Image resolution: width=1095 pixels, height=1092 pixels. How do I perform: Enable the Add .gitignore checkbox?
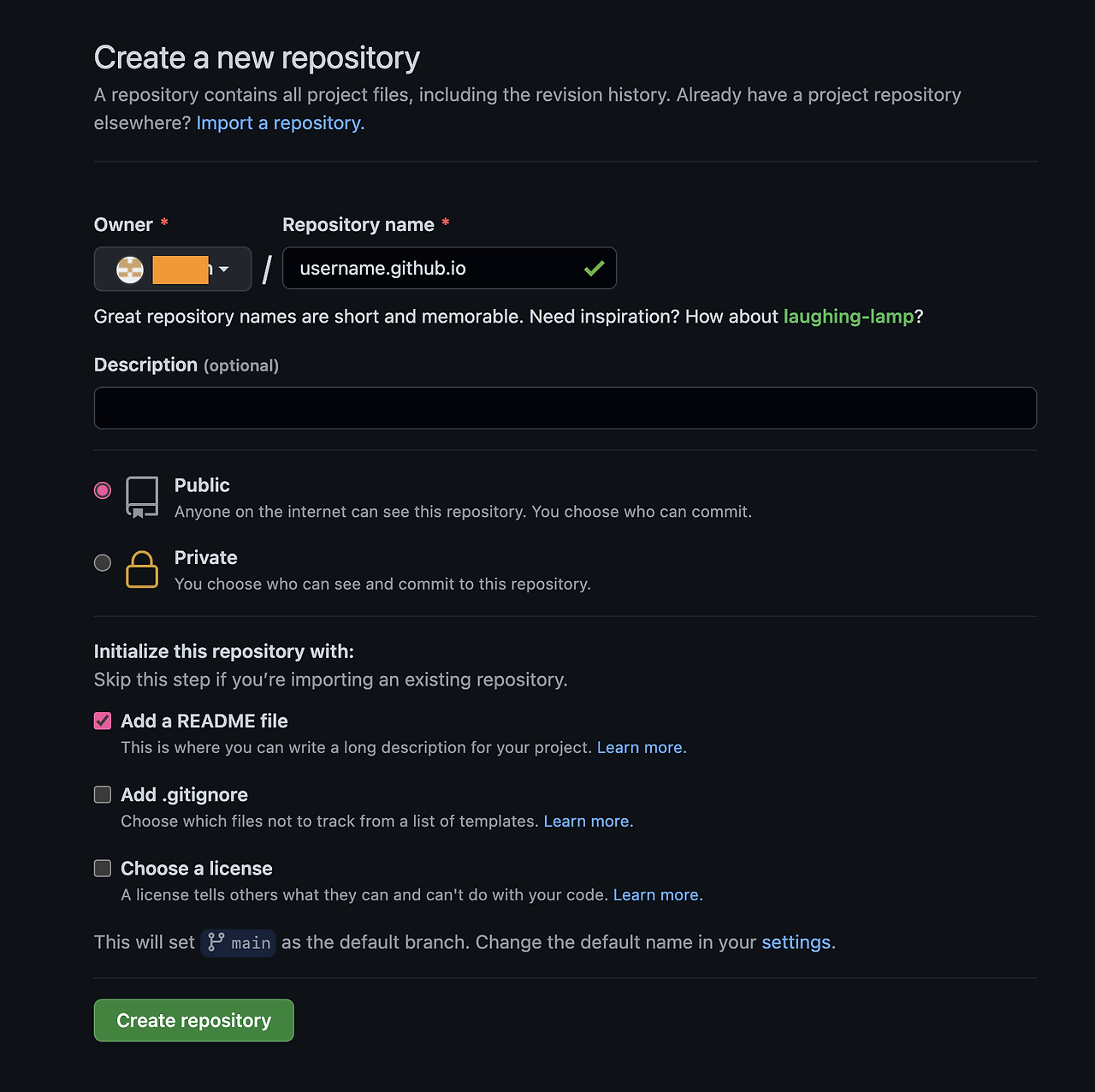[x=103, y=794]
